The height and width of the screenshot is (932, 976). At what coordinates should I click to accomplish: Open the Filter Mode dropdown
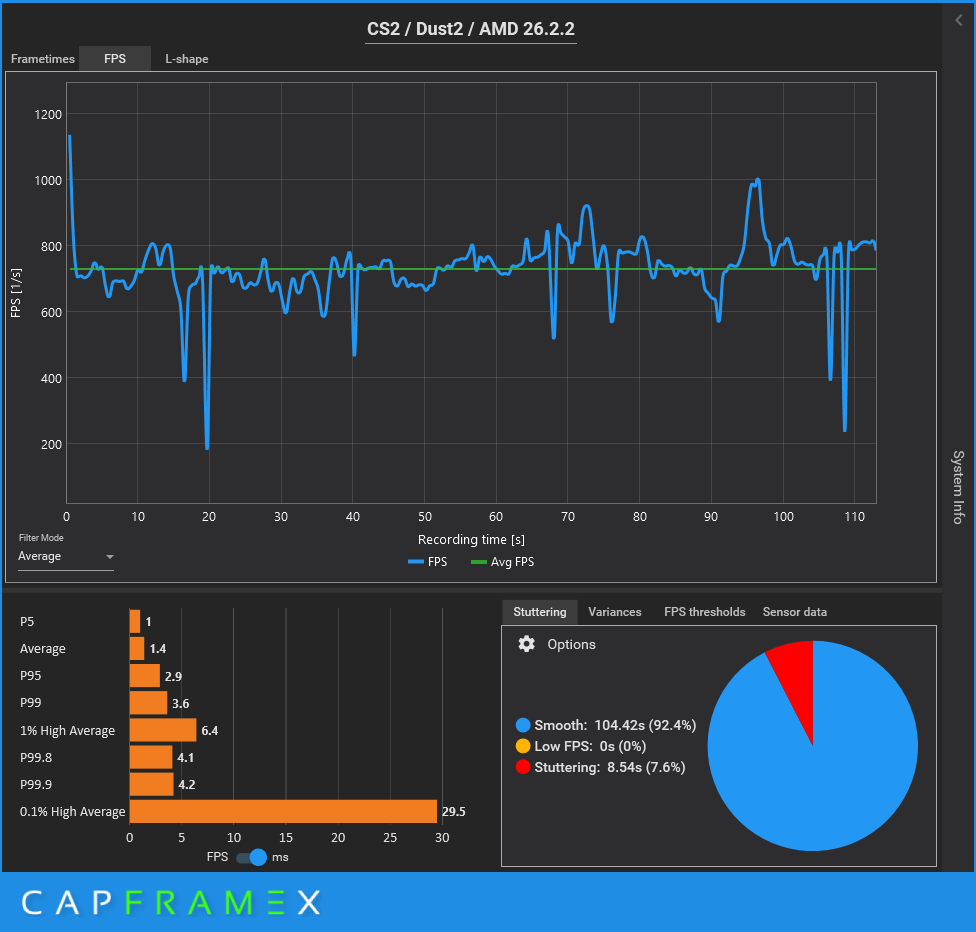(66, 556)
